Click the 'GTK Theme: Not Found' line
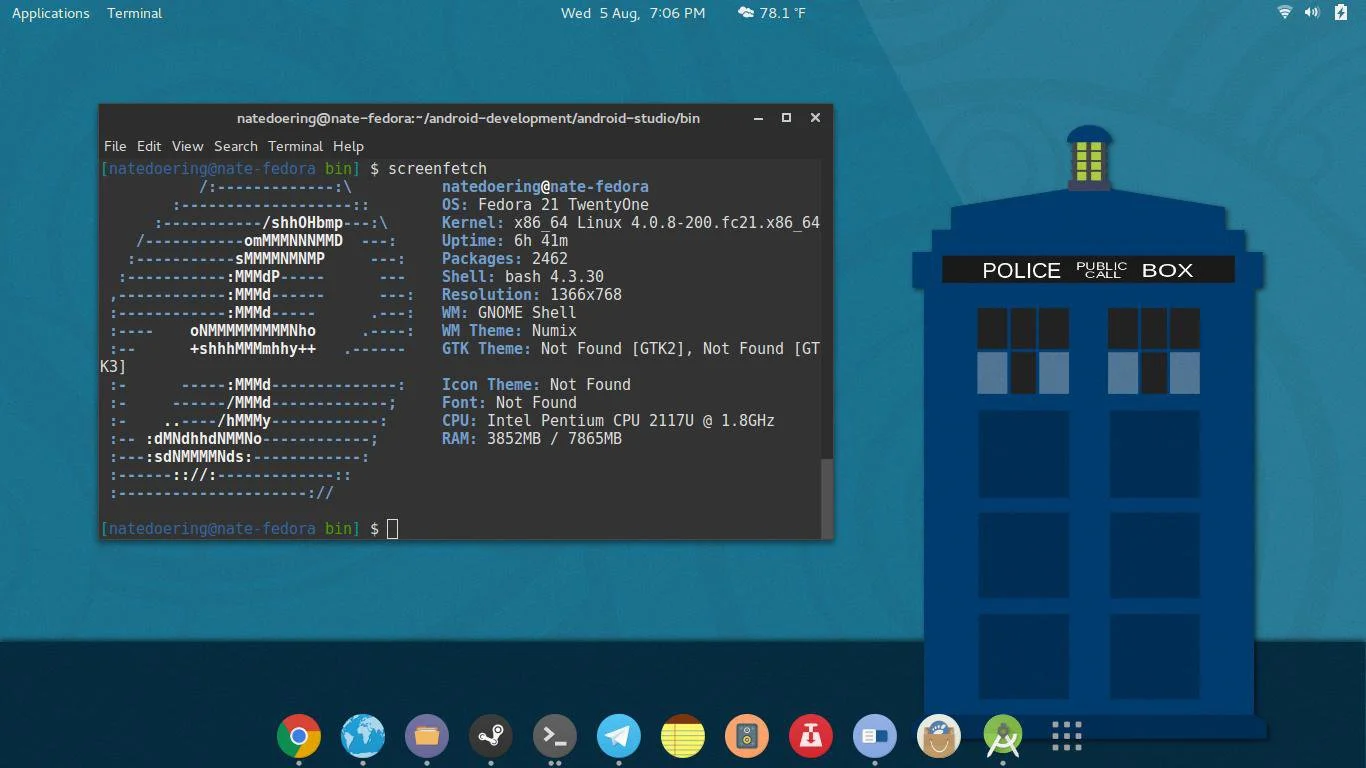The image size is (1366, 768). (631, 349)
